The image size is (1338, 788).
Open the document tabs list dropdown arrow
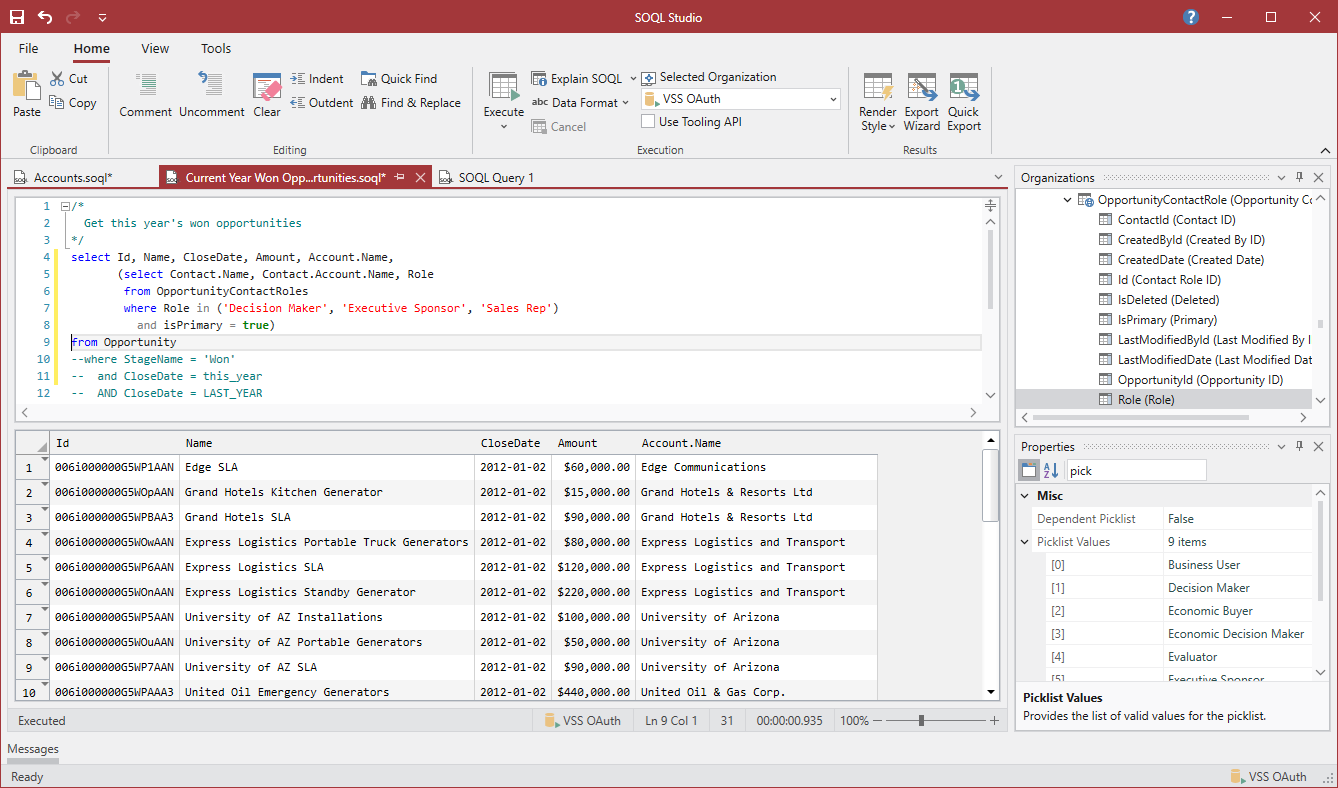point(997,178)
